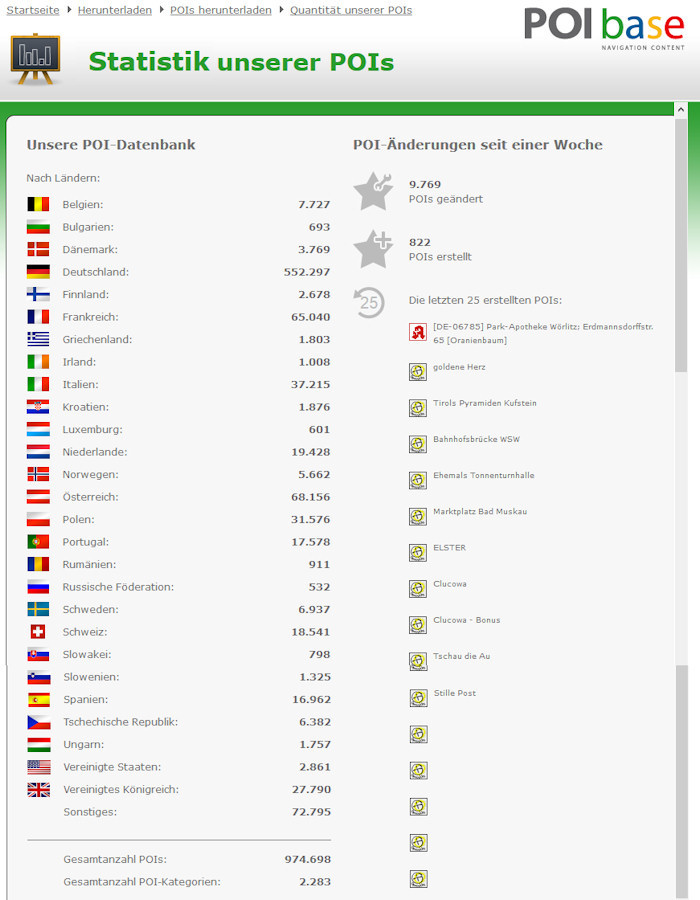700x900 pixels.
Task: Click the United Kingdom flag icon
Action: (38, 790)
